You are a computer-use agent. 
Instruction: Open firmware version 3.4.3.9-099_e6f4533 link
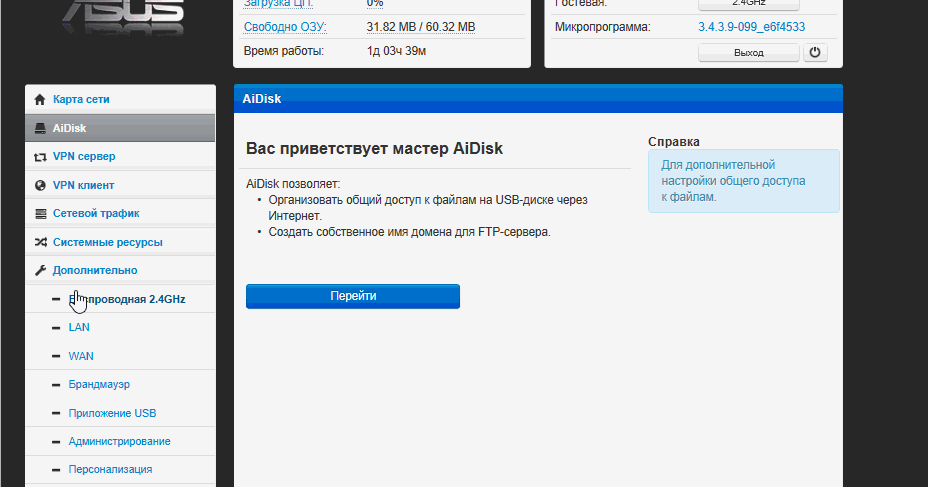click(751, 27)
